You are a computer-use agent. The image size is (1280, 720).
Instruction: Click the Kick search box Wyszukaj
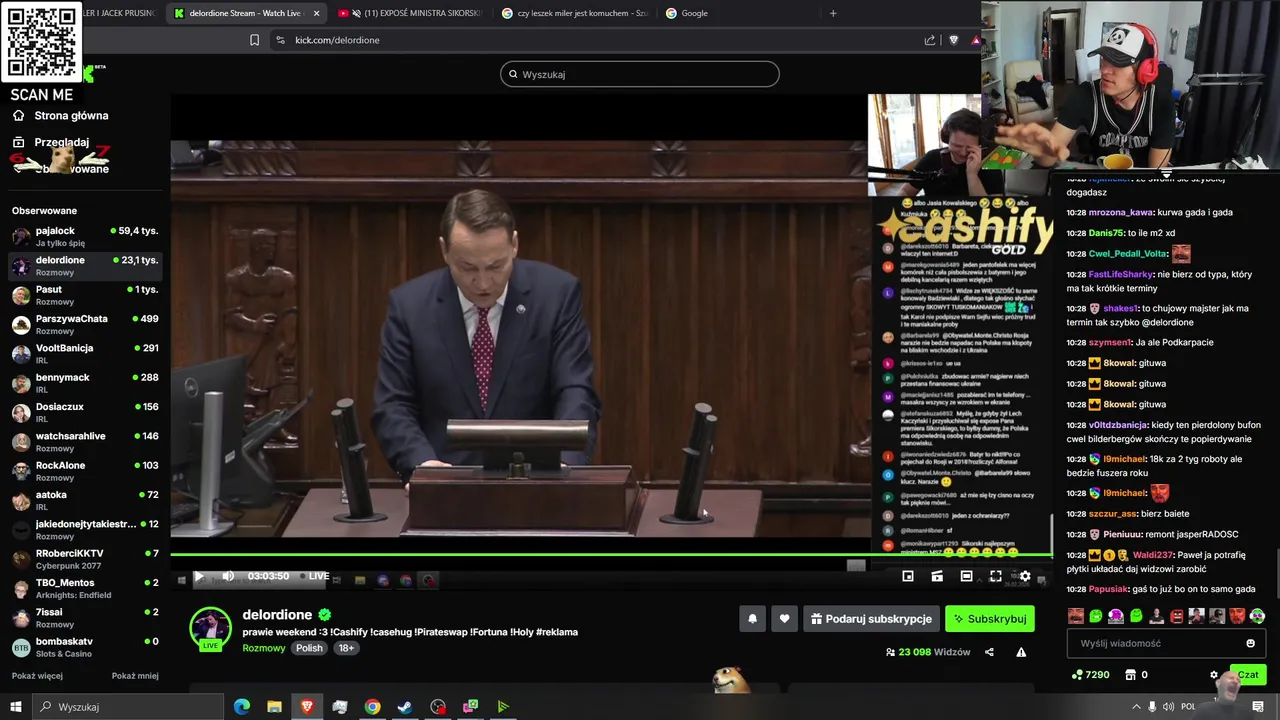click(640, 74)
